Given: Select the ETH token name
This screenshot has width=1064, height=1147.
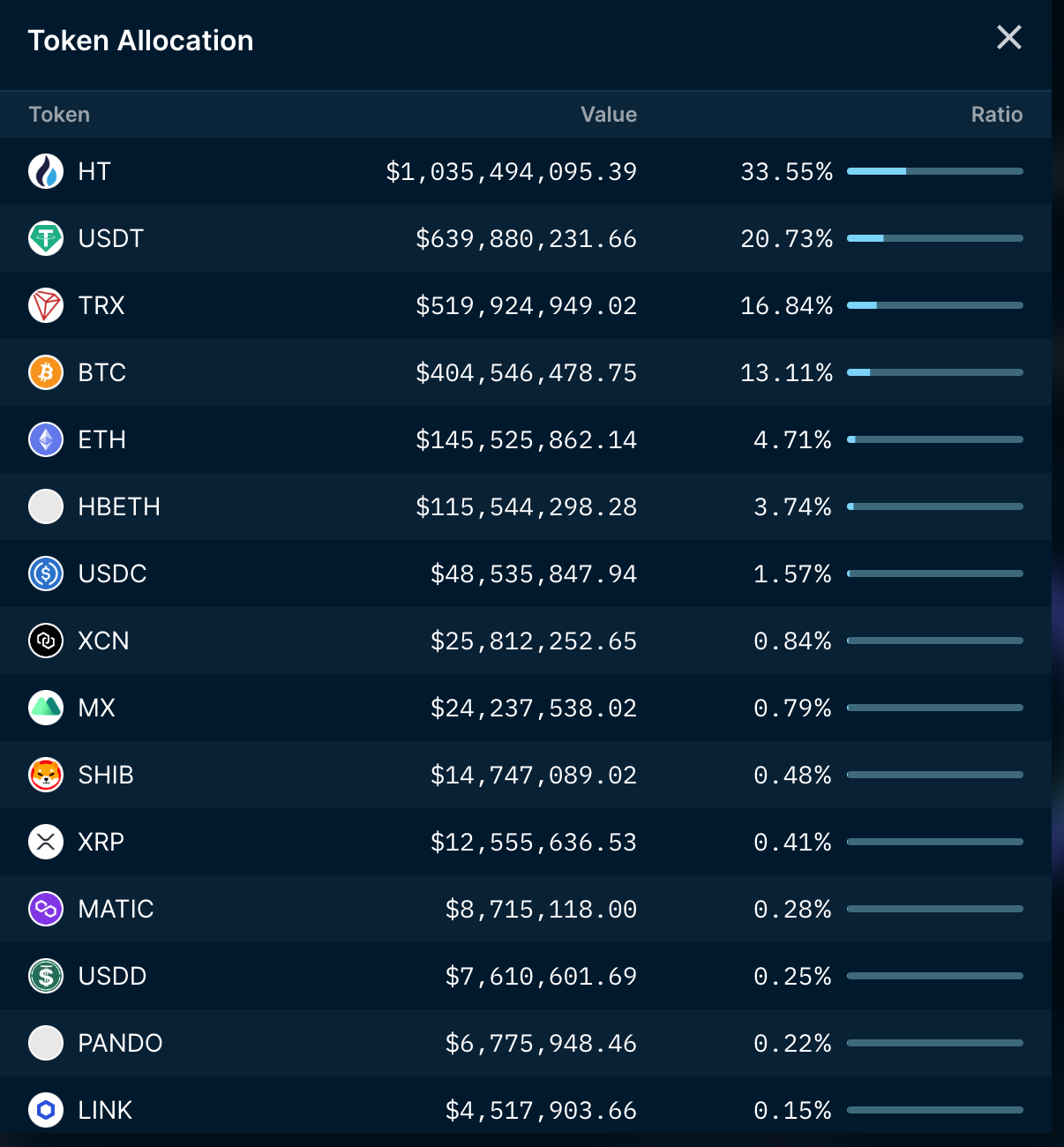Looking at the screenshot, I should (102, 439).
